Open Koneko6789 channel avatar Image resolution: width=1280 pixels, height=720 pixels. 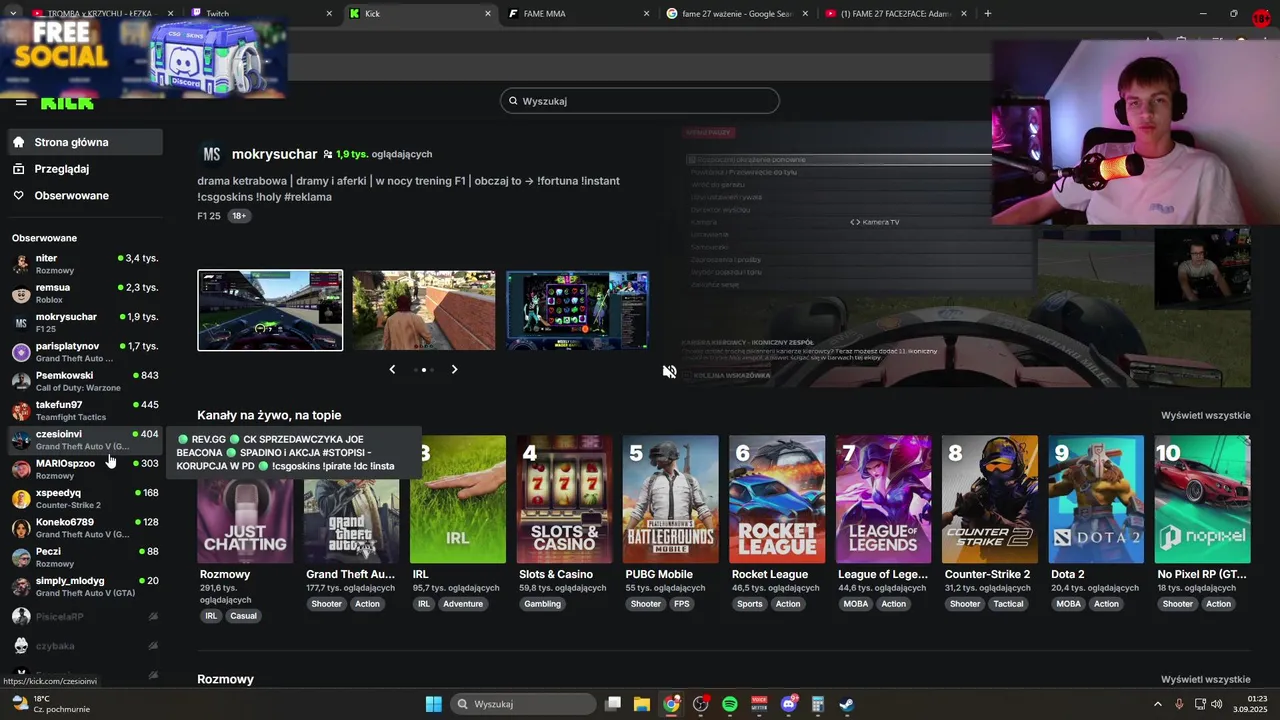(x=21, y=527)
